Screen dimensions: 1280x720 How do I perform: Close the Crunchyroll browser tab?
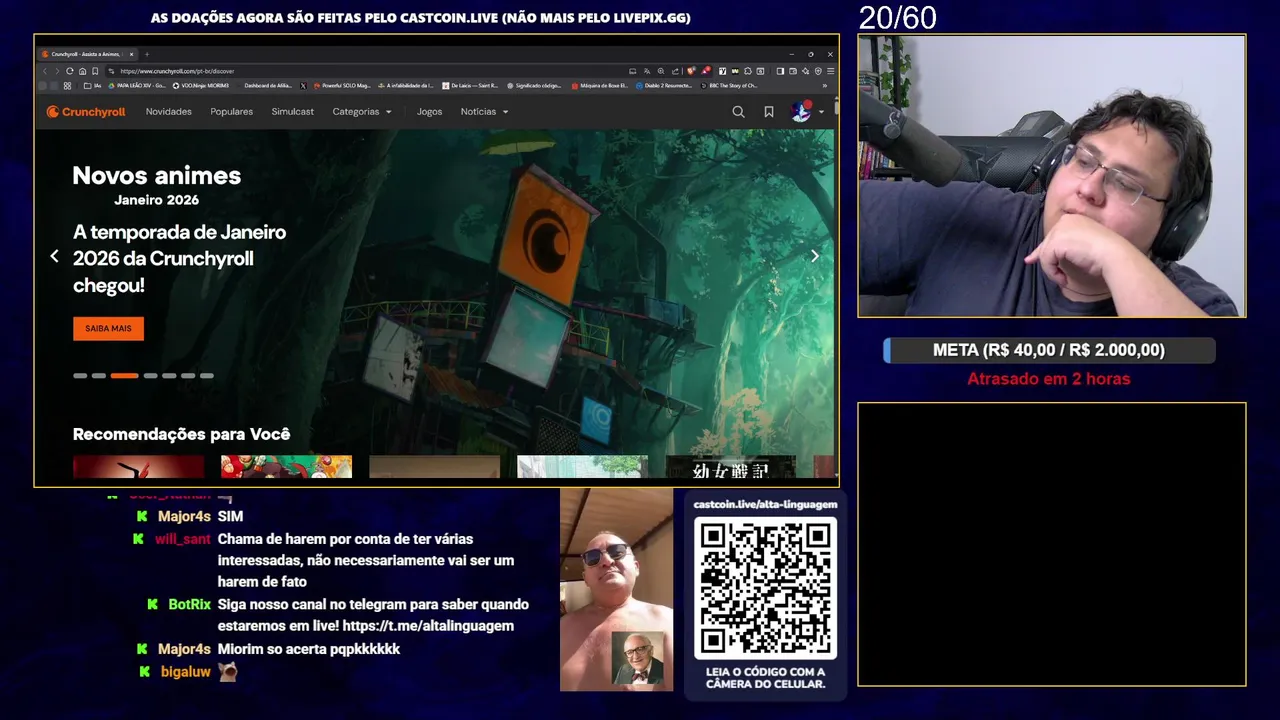(x=130, y=54)
